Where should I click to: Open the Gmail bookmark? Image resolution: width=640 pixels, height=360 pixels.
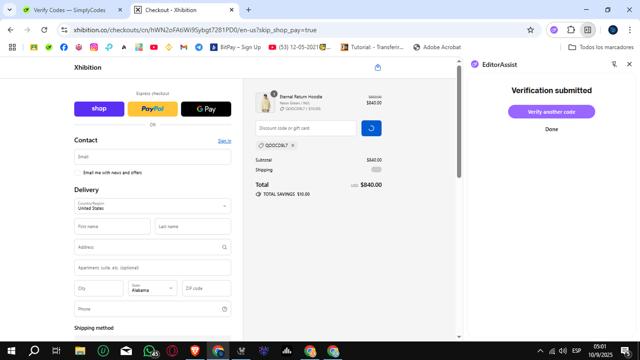point(184,47)
